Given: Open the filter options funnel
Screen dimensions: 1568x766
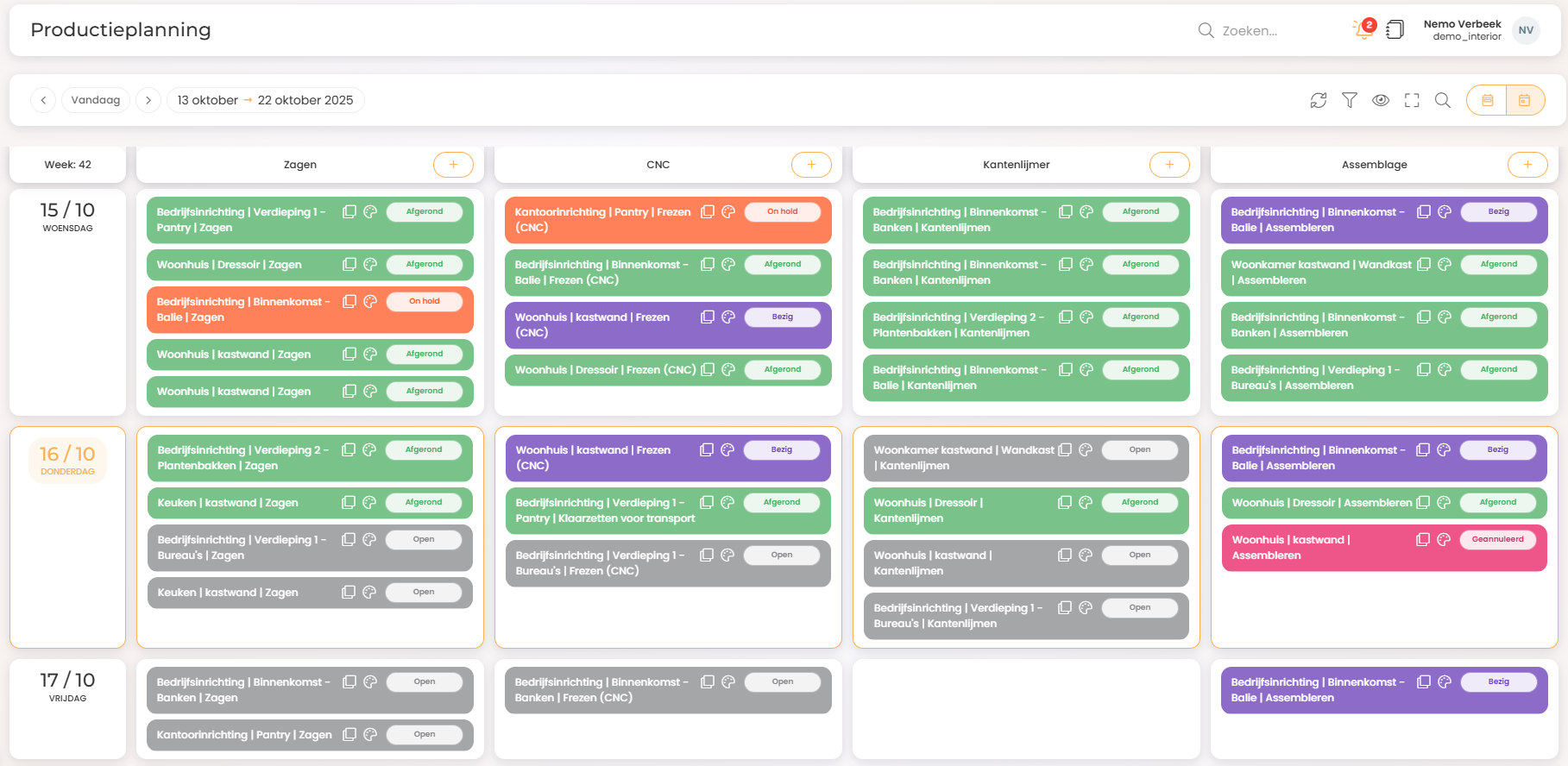Looking at the screenshot, I should coord(1349,100).
